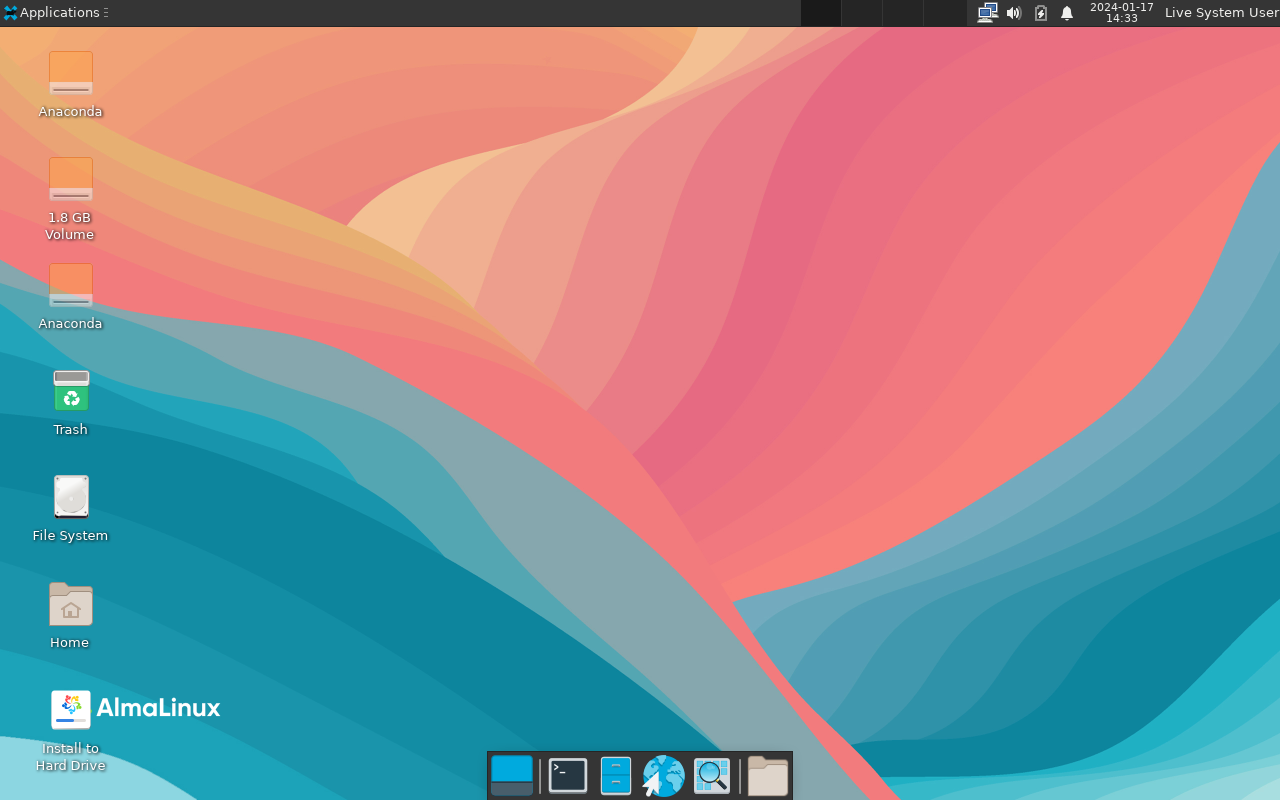Click the Live System User menu
This screenshot has height=800, width=1280.
[1221, 13]
